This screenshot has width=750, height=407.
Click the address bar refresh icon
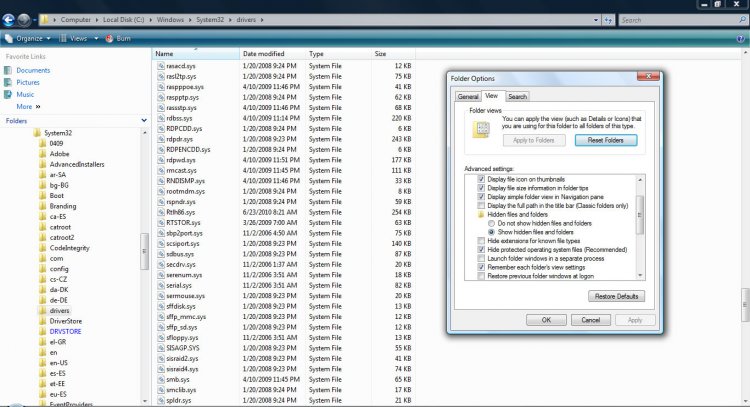pyautogui.click(x=608, y=20)
